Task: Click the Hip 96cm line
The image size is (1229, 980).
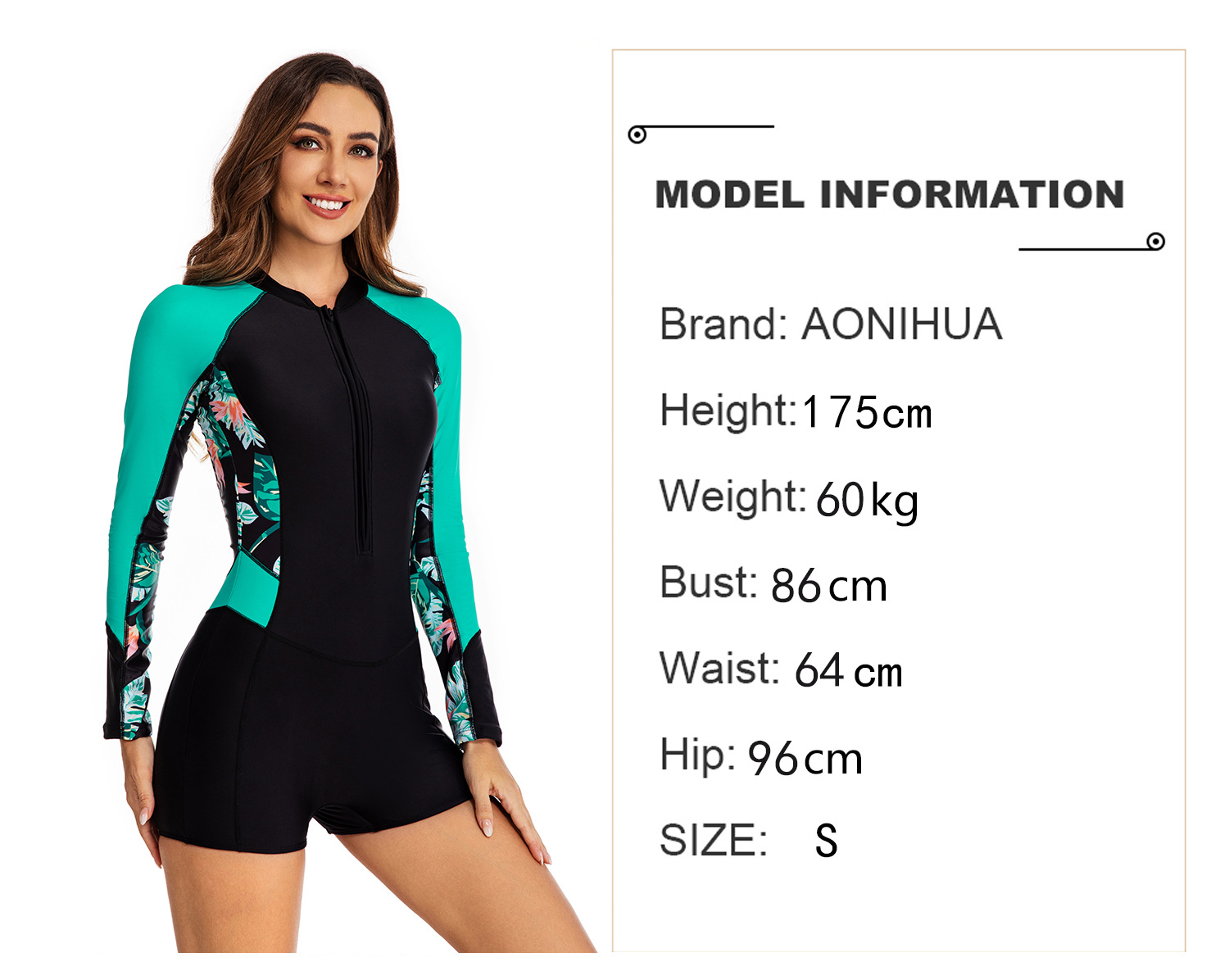Action: point(761,756)
